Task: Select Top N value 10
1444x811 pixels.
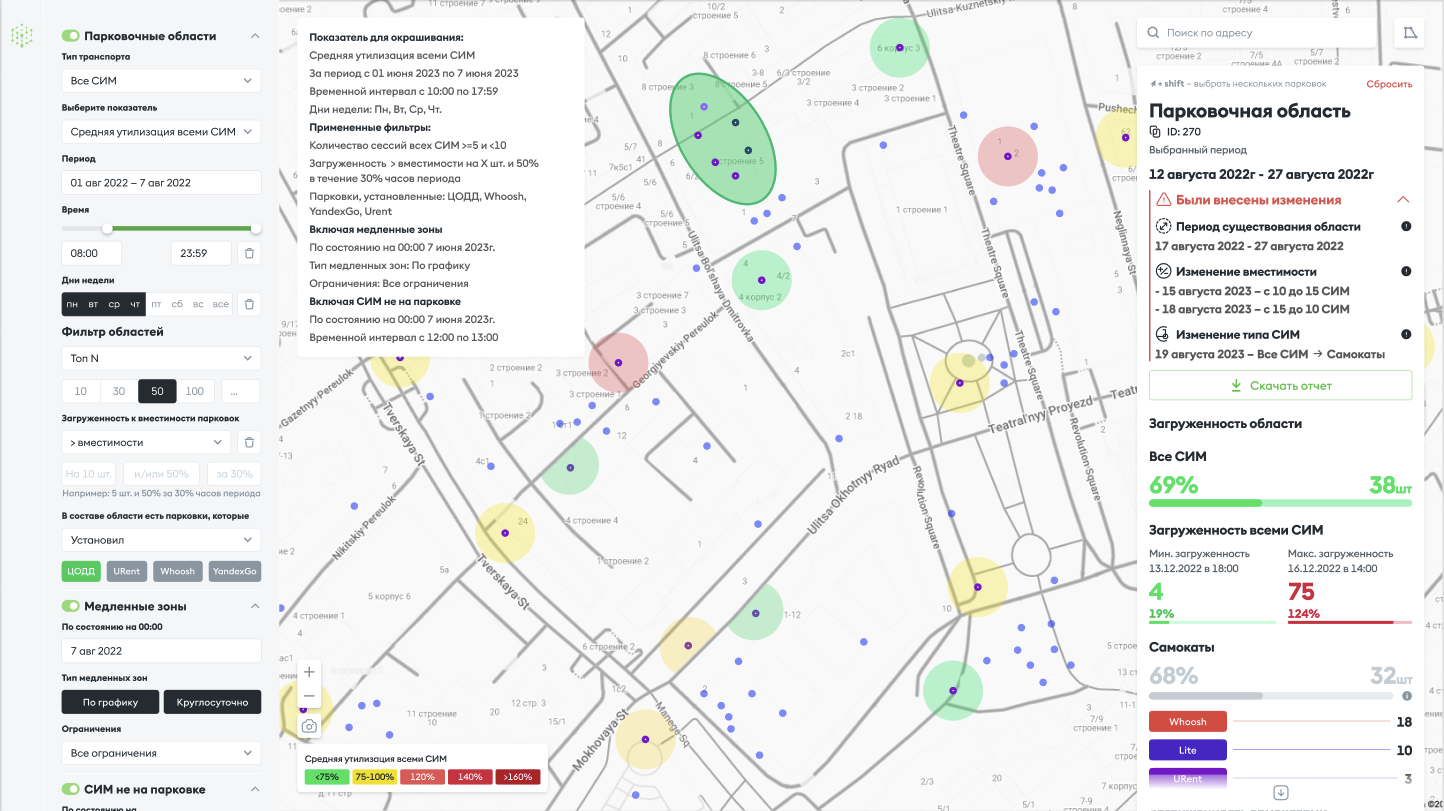Action: point(81,391)
